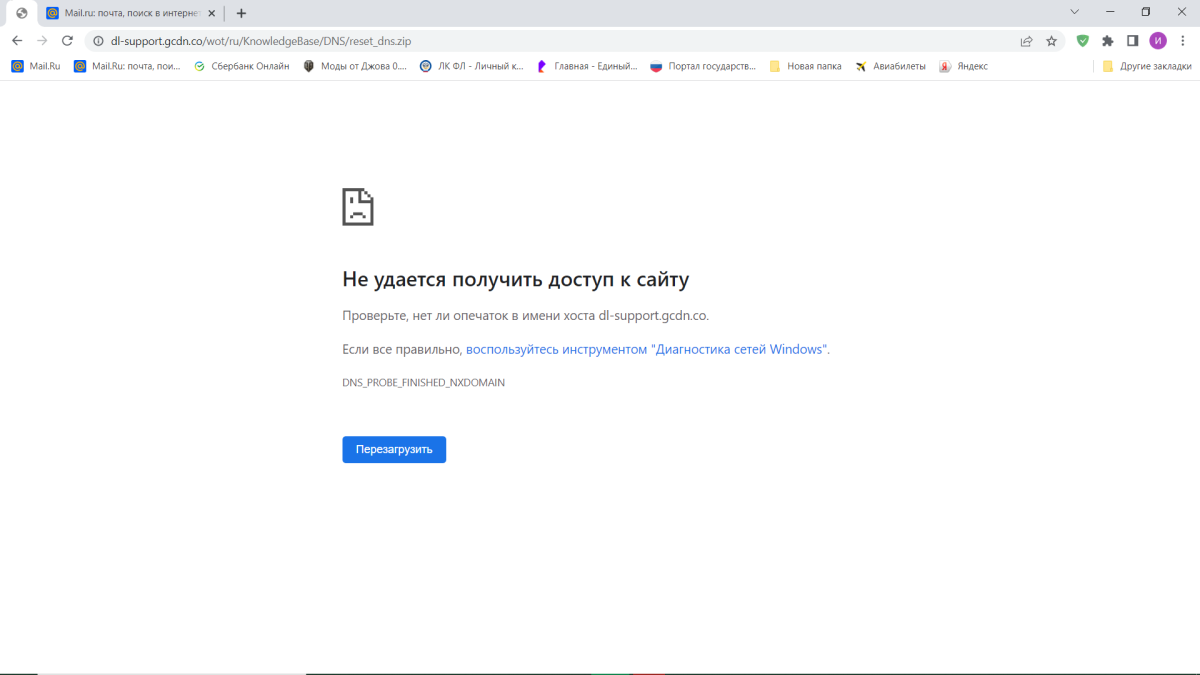Click the Перезагрузить button
This screenshot has width=1200, height=675.
[x=394, y=449]
